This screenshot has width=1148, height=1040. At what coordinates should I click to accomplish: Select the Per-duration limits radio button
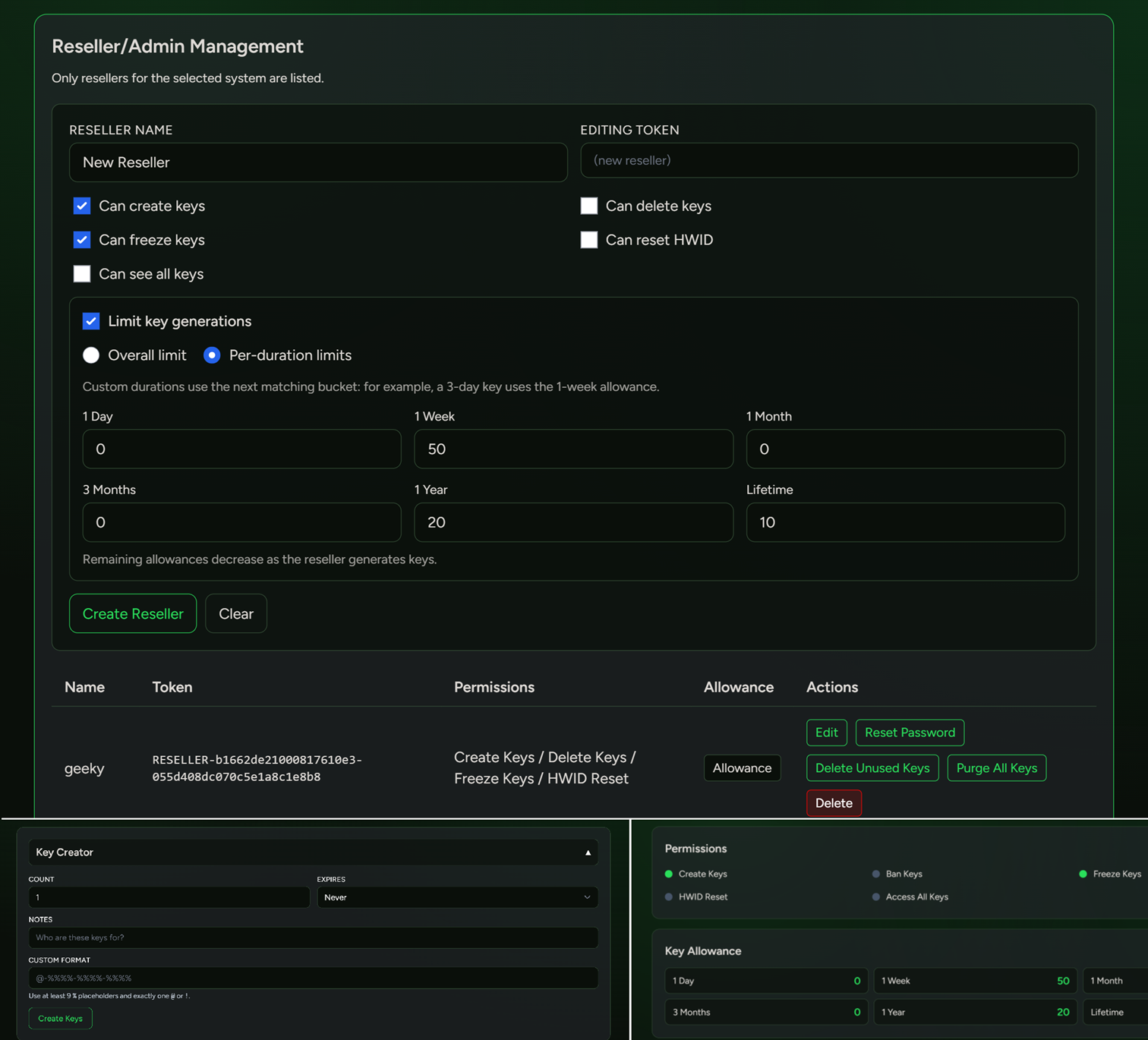pos(212,355)
